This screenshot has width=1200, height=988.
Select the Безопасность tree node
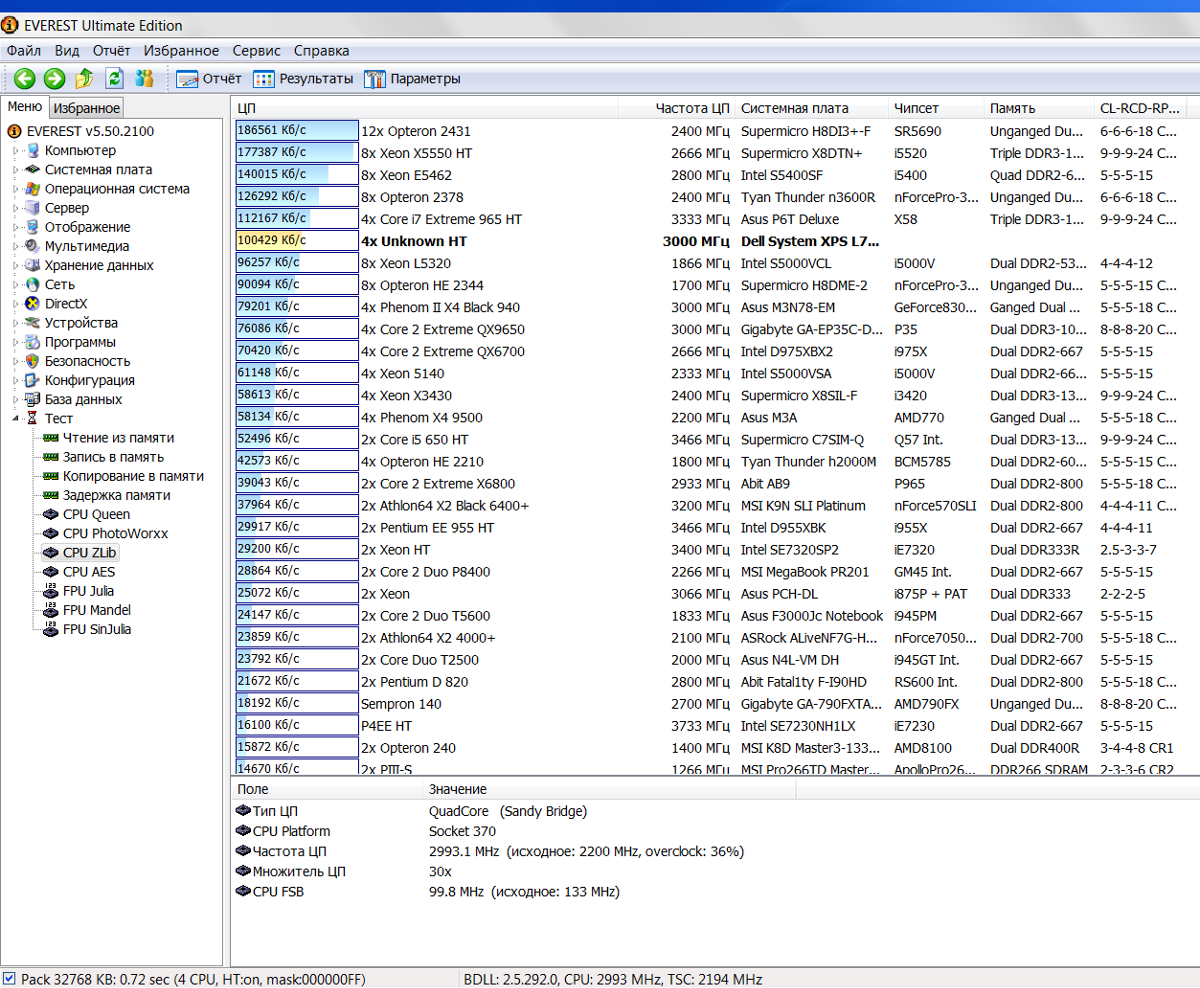[x=88, y=361]
